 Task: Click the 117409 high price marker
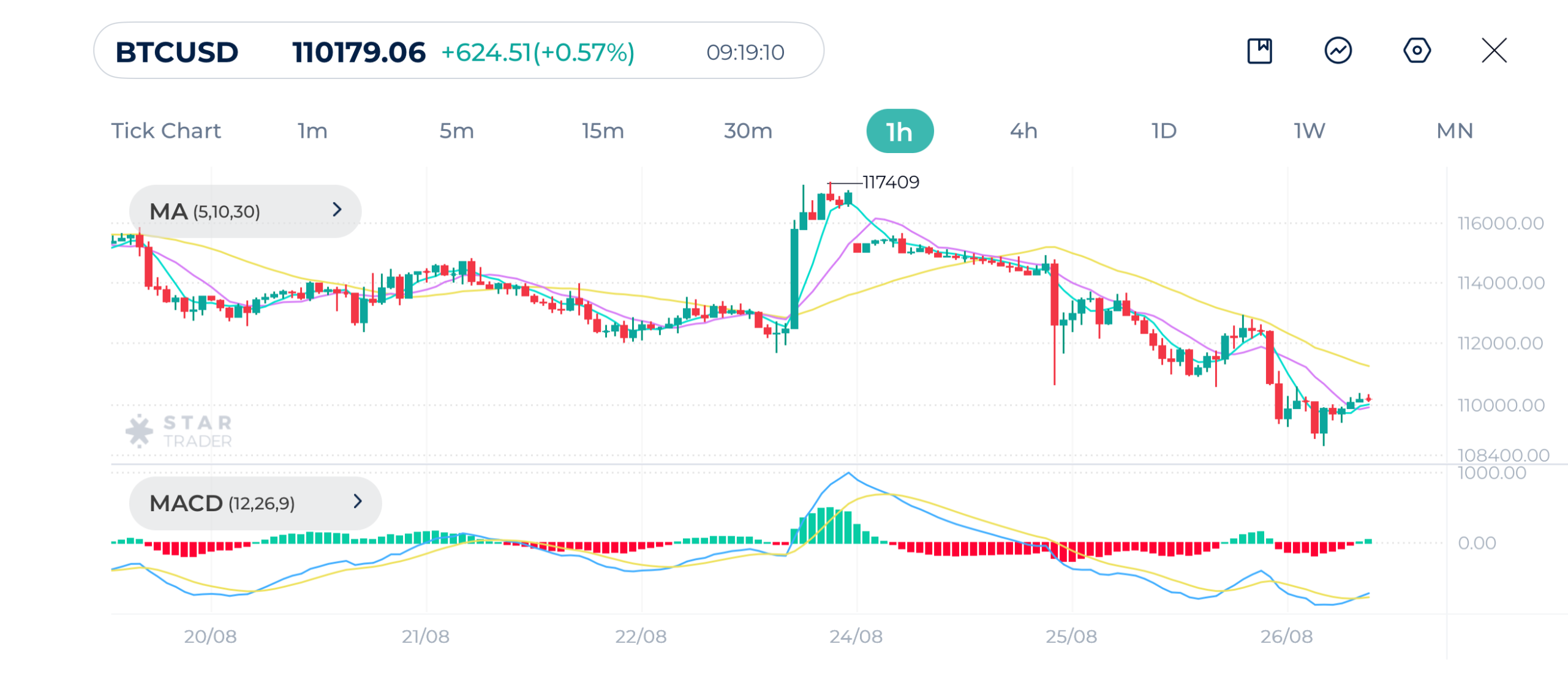click(x=891, y=182)
